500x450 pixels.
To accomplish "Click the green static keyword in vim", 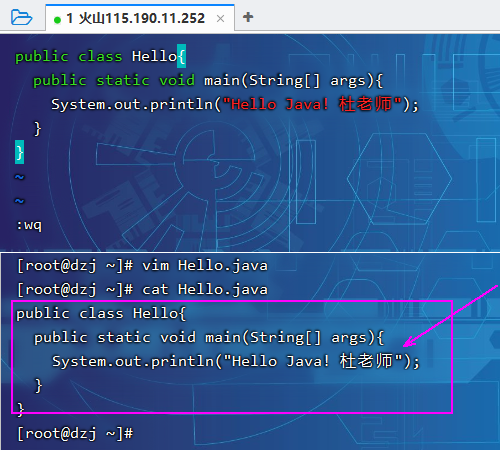I will pyautogui.click(x=123, y=80).
